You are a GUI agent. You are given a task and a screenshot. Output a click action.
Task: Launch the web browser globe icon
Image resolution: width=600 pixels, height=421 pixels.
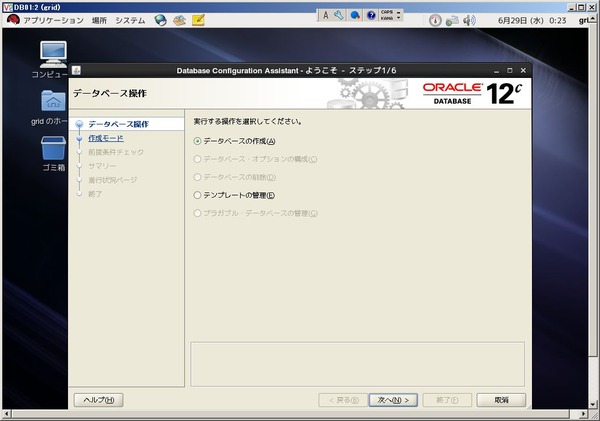coord(161,20)
